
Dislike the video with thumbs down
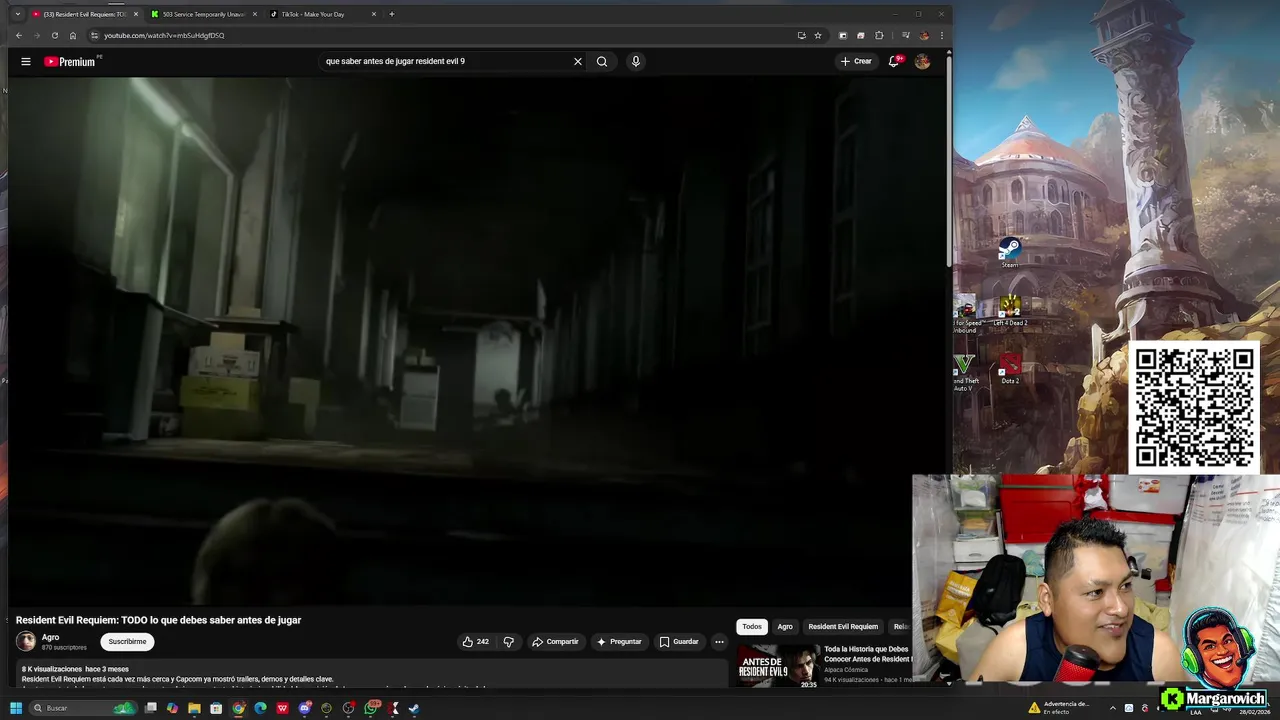[508, 641]
